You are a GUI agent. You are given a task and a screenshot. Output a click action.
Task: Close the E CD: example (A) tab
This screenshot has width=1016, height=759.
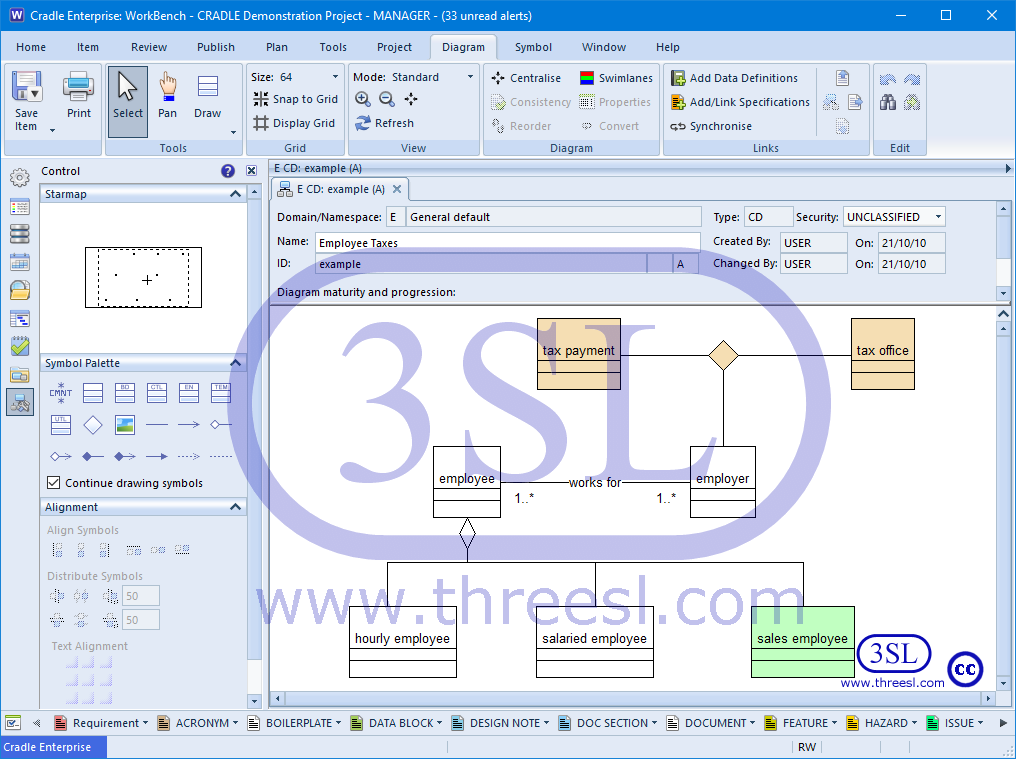(x=397, y=189)
